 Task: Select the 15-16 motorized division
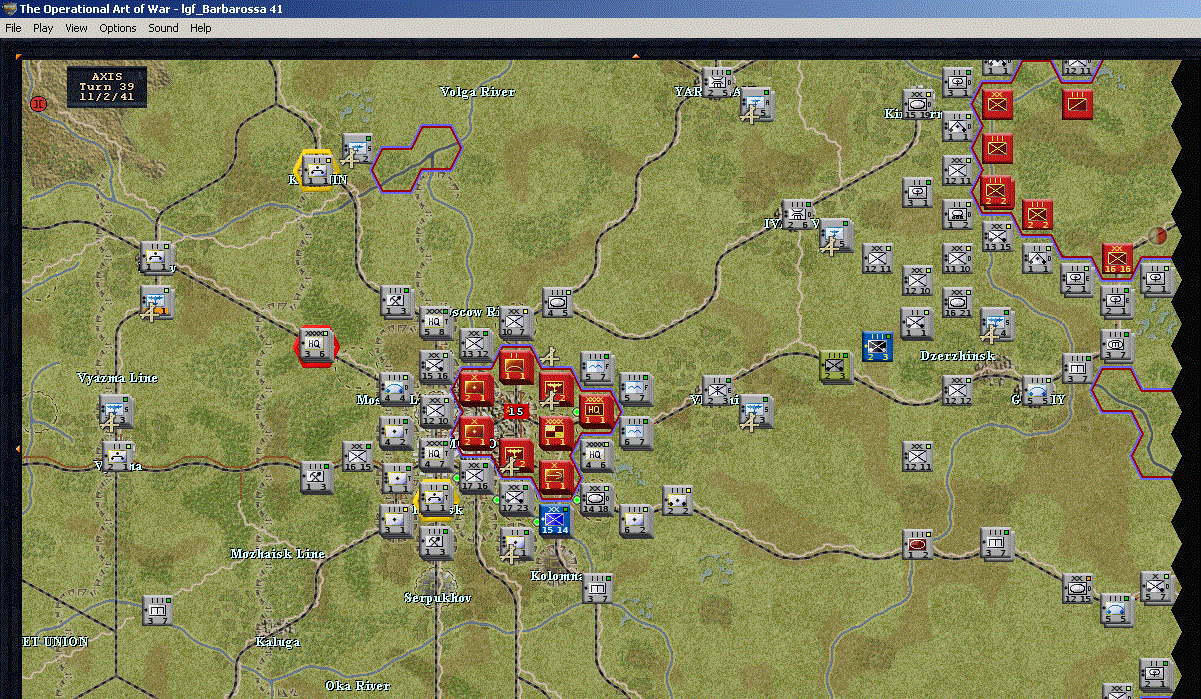(x=435, y=366)
